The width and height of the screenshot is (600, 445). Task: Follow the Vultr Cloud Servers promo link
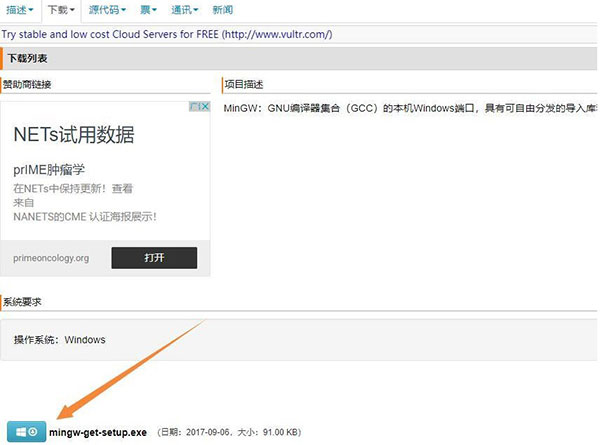(167, 34)
